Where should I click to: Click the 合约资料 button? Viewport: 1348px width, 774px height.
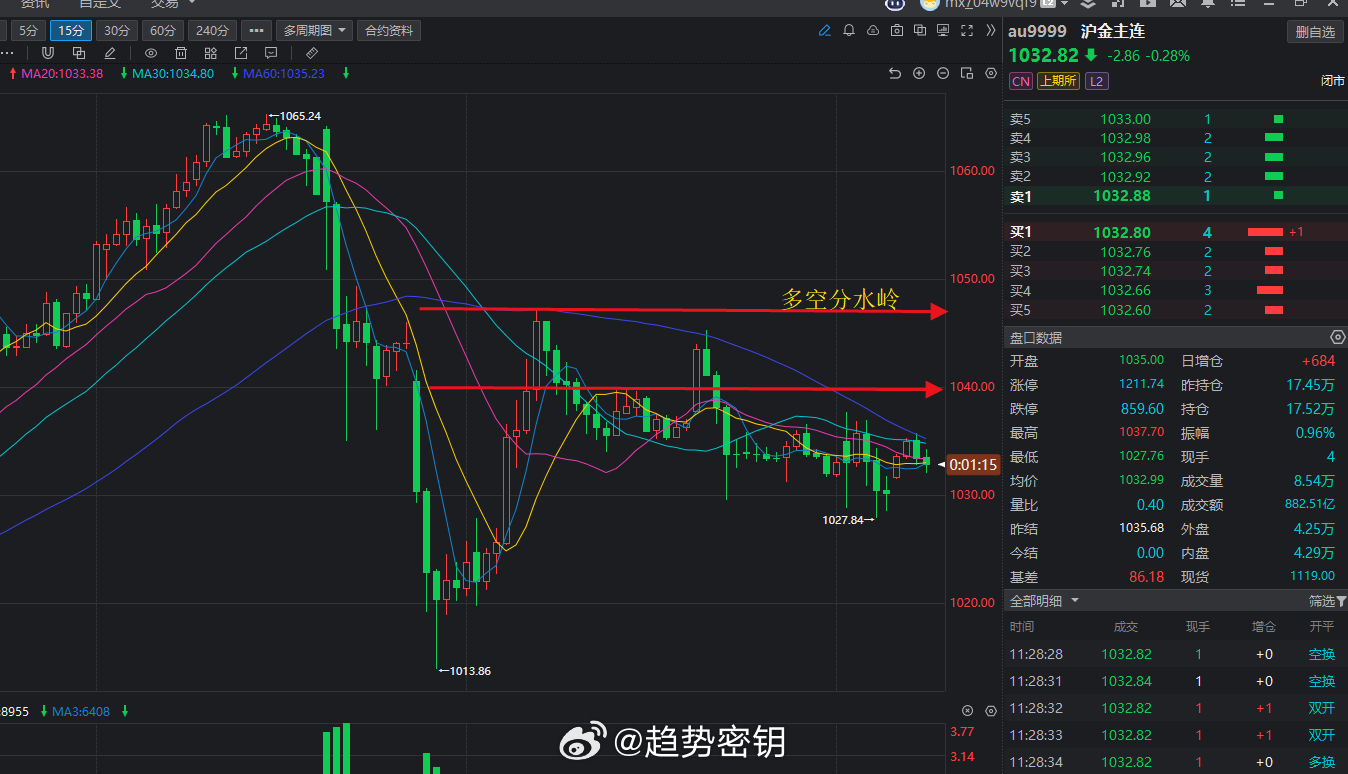click(389, 31)
